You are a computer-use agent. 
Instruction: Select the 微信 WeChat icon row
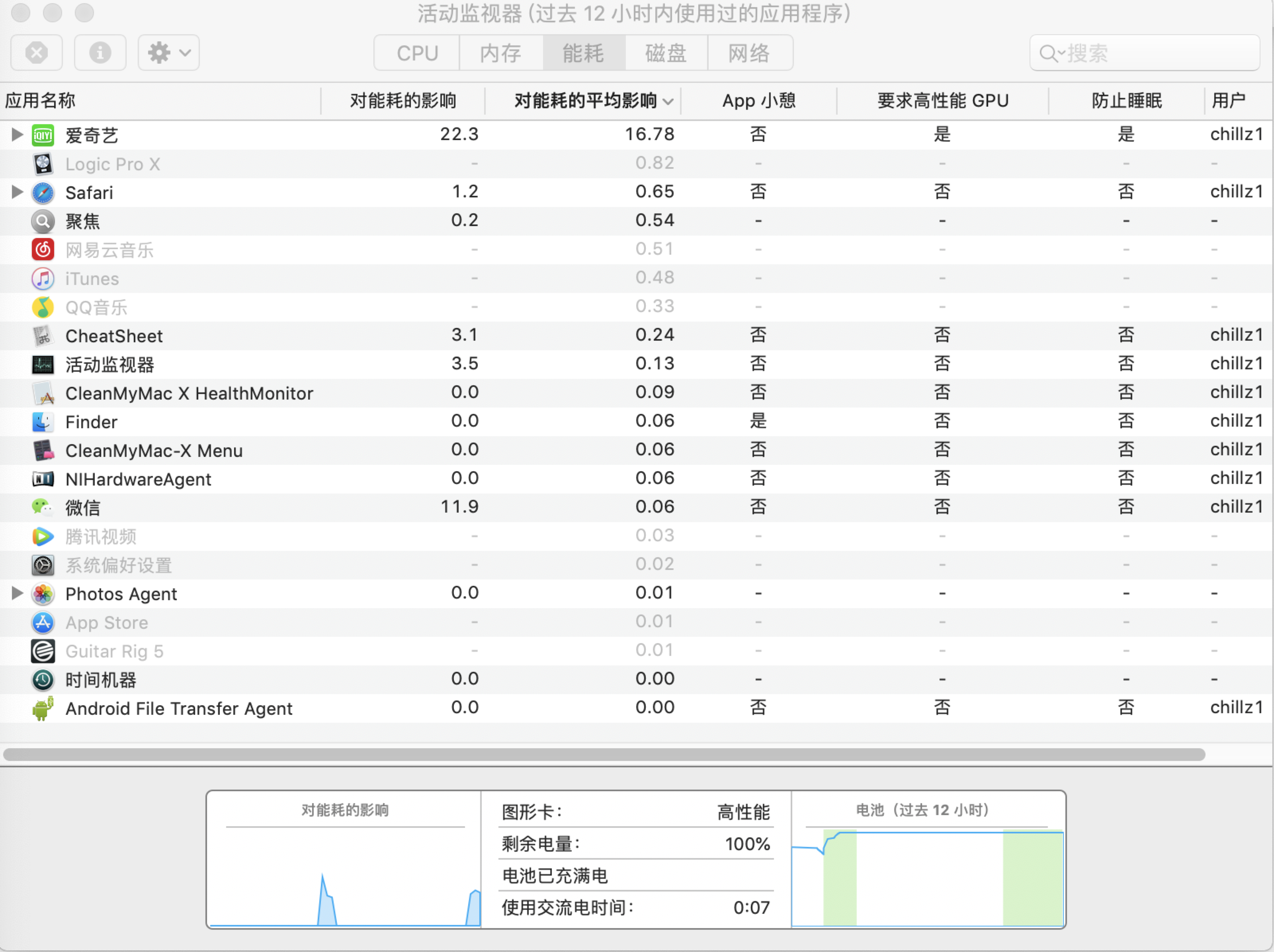43,507
